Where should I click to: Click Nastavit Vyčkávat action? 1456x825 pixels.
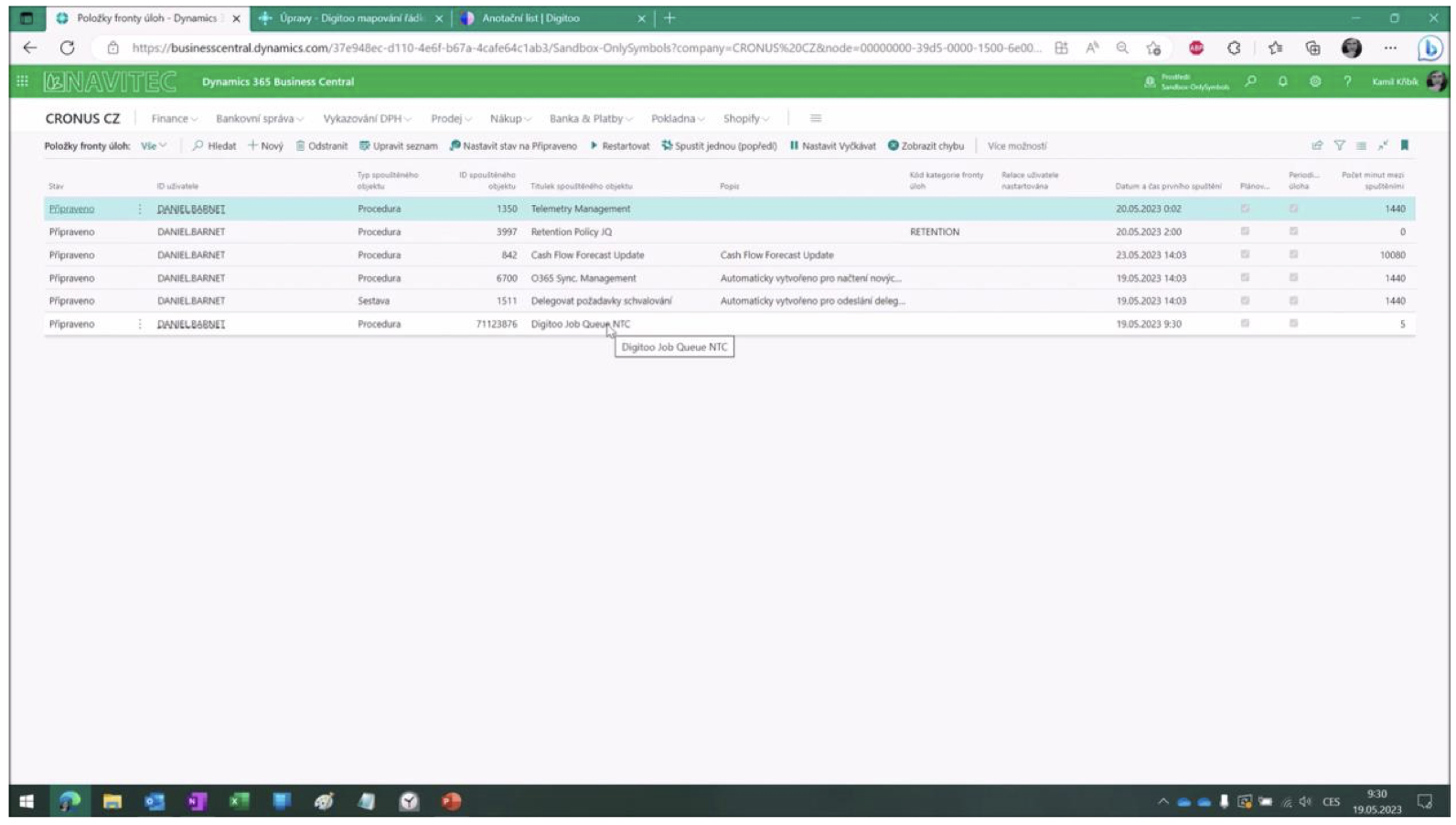coord(832,145)
